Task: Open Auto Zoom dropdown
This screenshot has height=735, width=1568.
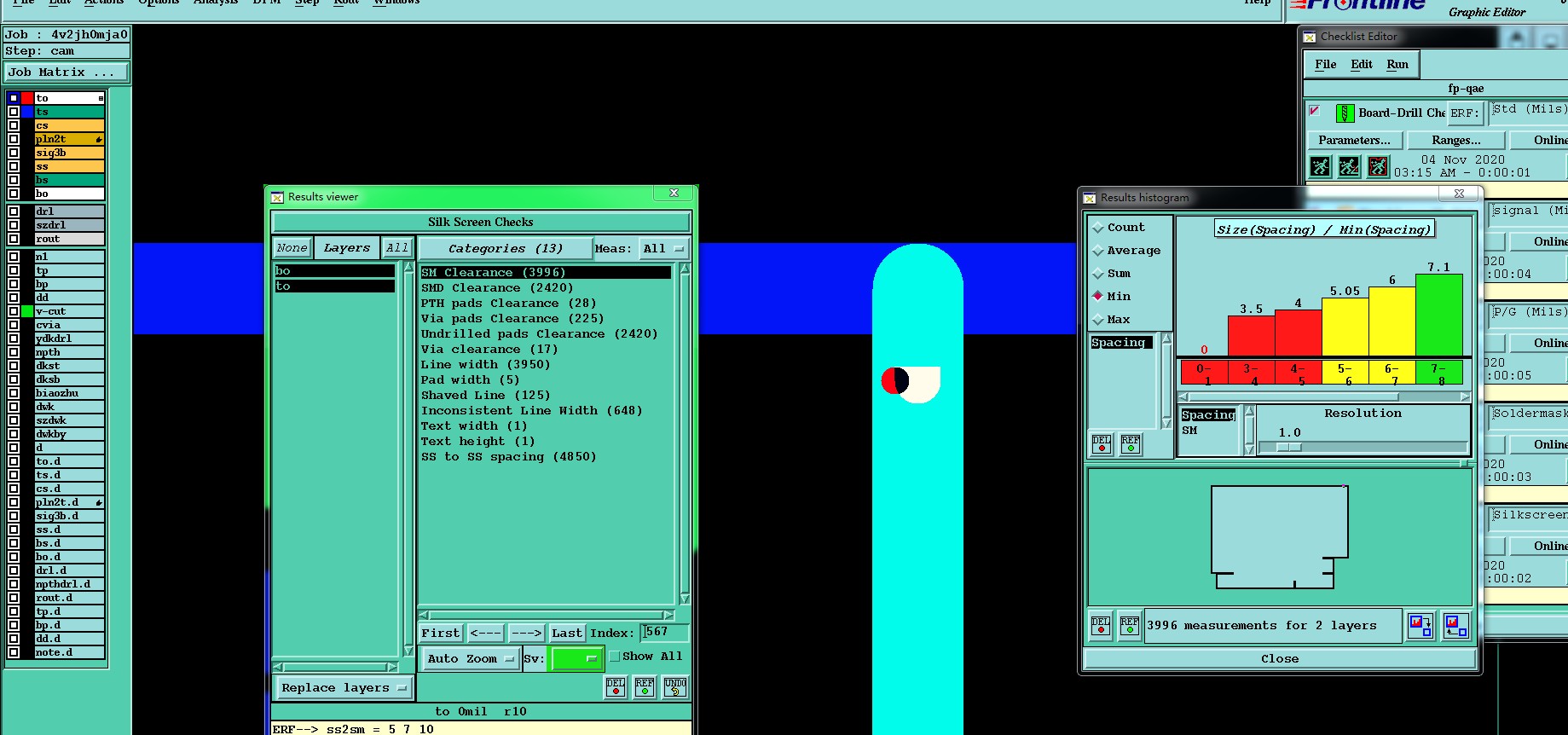Action: tap(471, 658)
